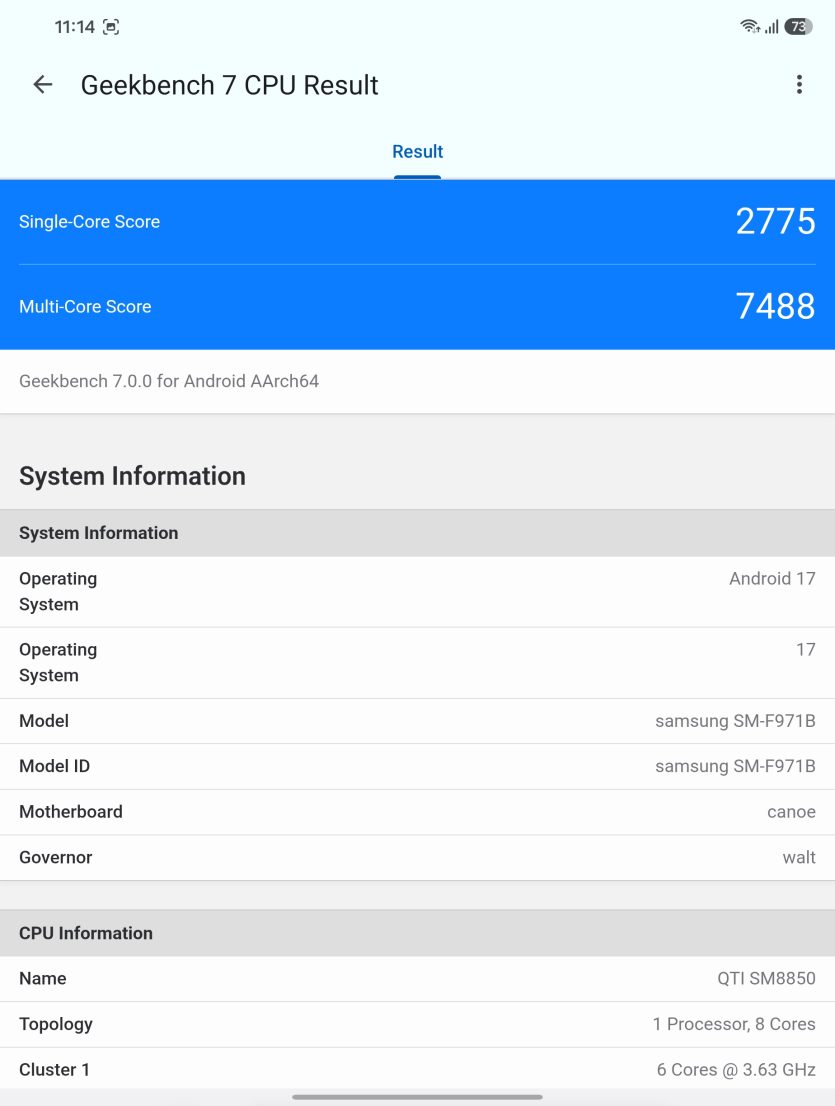Open the three-dot overflow menu
The height and width of the screenshot is (1106, 835).
(799, 85)
